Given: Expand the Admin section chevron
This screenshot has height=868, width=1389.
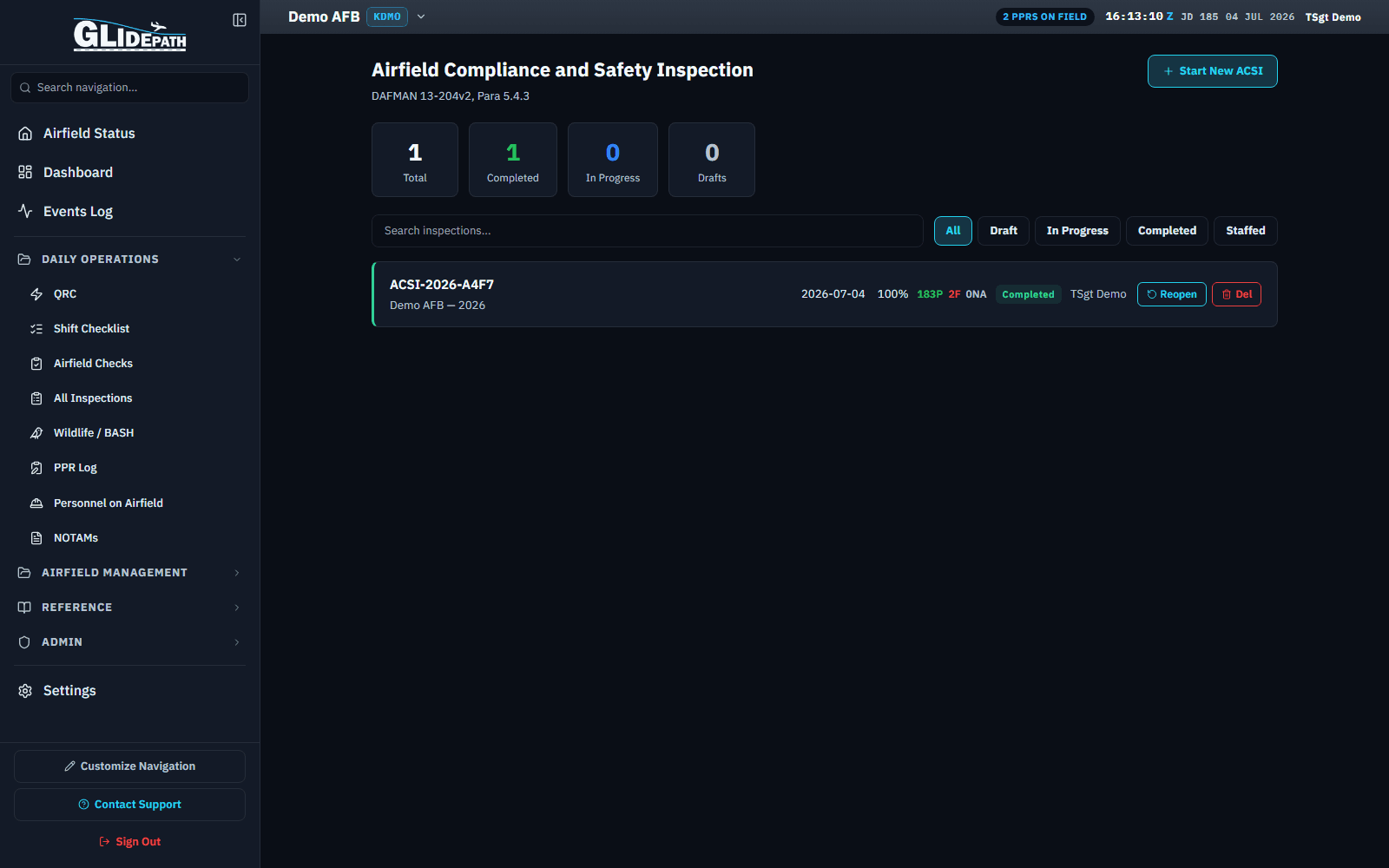Looking at the screenshot, I should [x=237, y=642].
